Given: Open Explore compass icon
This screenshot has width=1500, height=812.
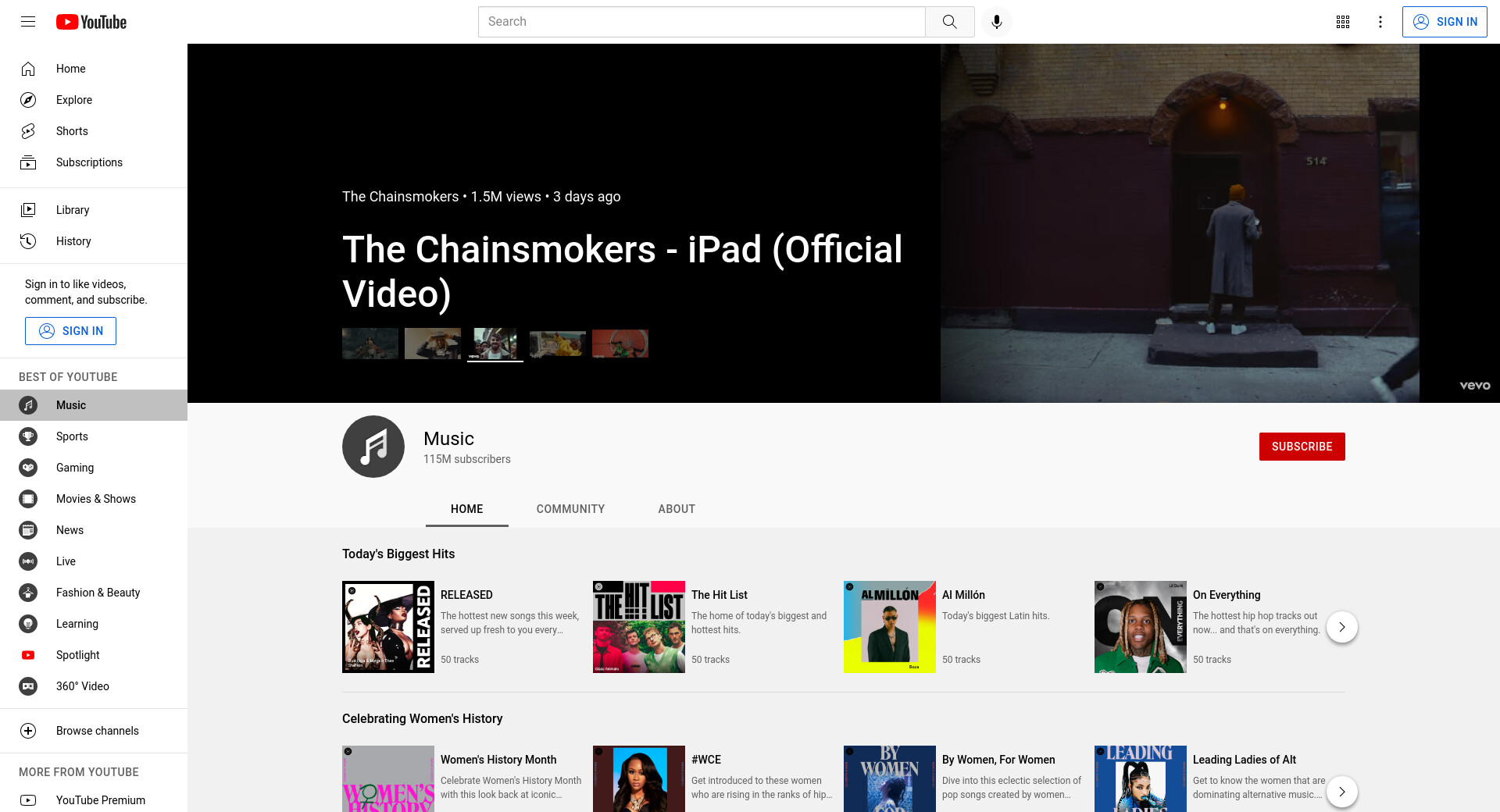Looking at the screenshot, I should [28, 100].
